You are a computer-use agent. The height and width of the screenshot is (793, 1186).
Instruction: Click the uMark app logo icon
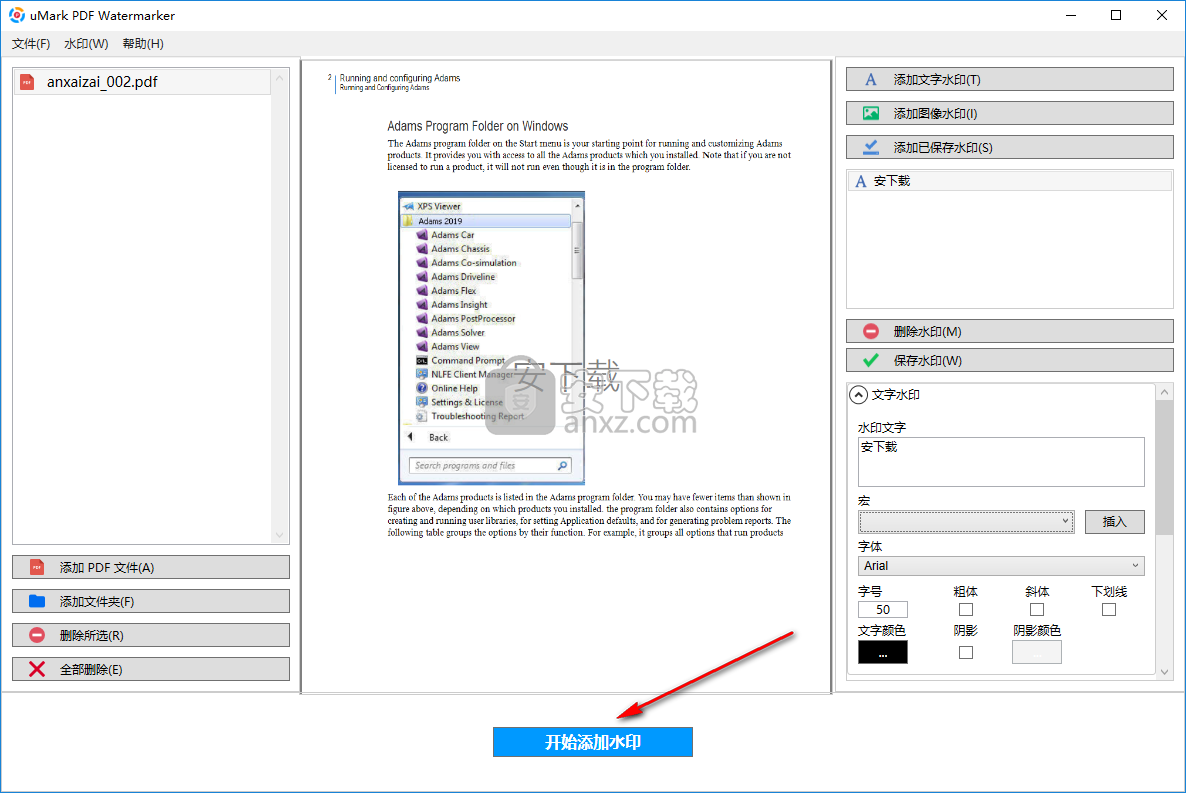point(16,15)
